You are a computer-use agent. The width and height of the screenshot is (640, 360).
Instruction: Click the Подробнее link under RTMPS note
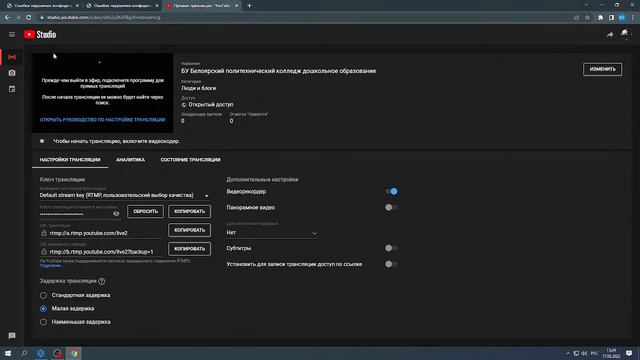[51, 266]
